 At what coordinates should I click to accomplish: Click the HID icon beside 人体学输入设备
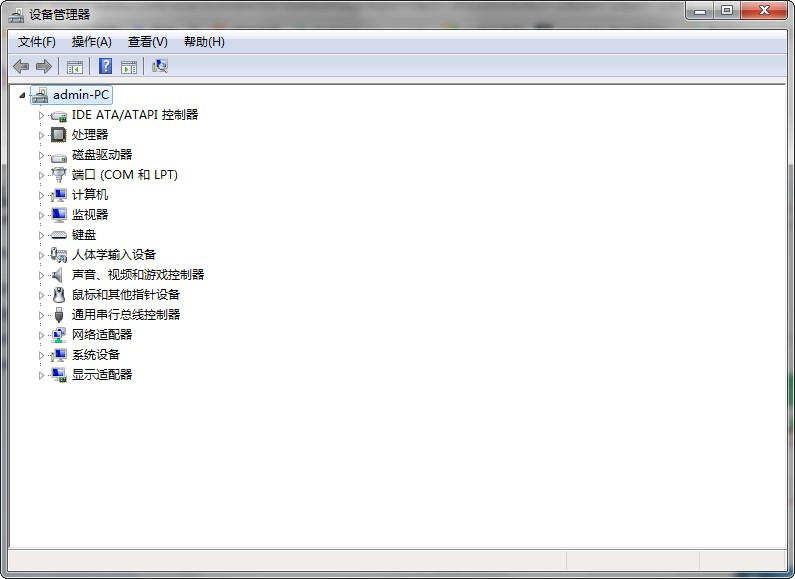pos(59,255)
